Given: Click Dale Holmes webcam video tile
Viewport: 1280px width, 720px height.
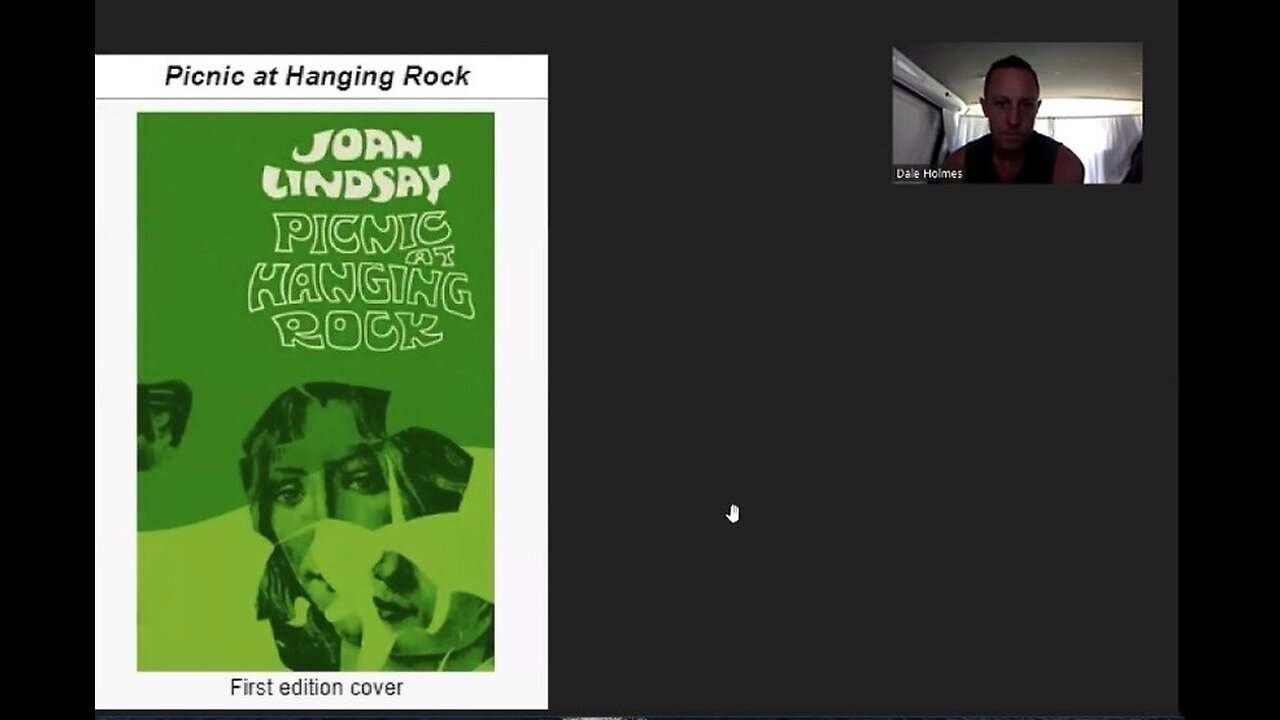Looking at the screenshot, I should click(x=1017, y=113).
